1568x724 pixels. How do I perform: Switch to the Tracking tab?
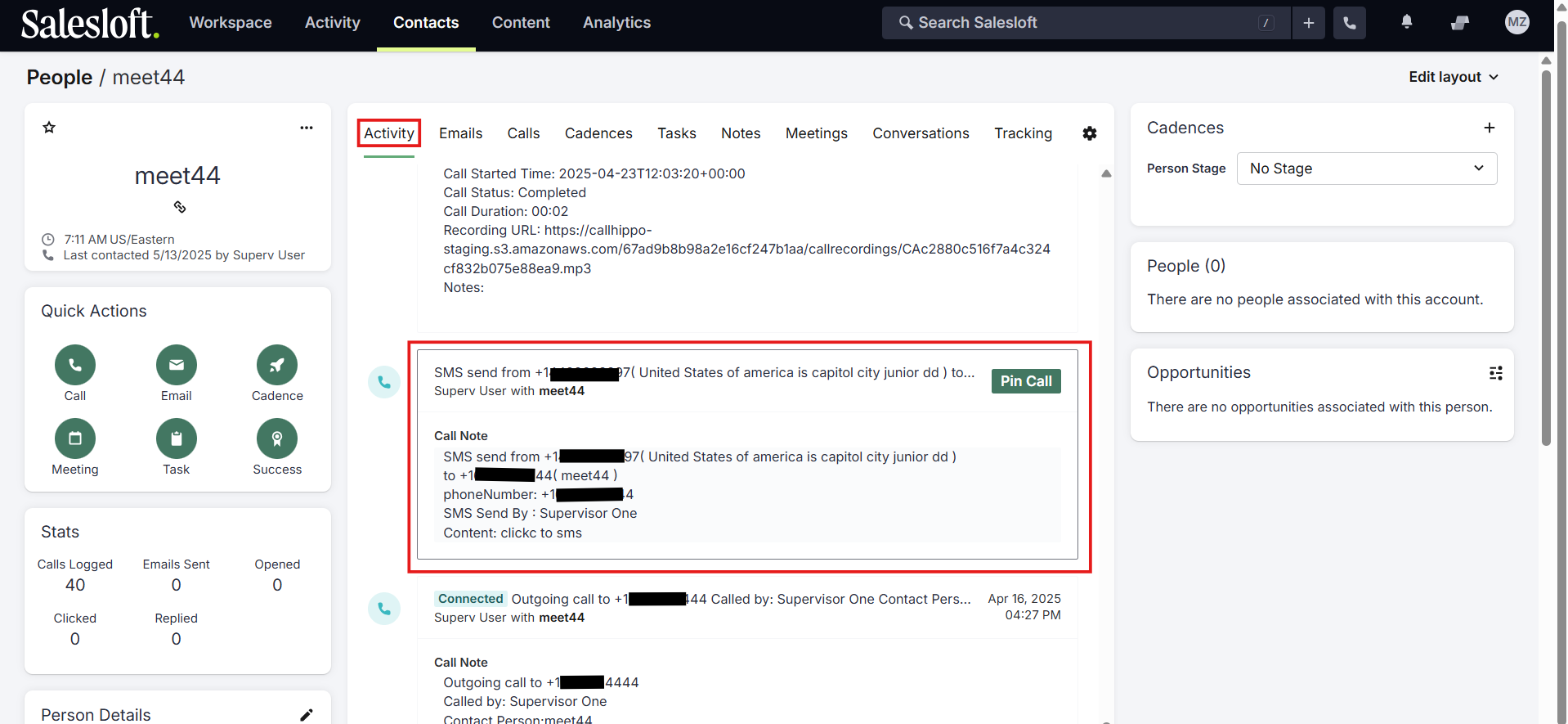(x=1024, y=133)
